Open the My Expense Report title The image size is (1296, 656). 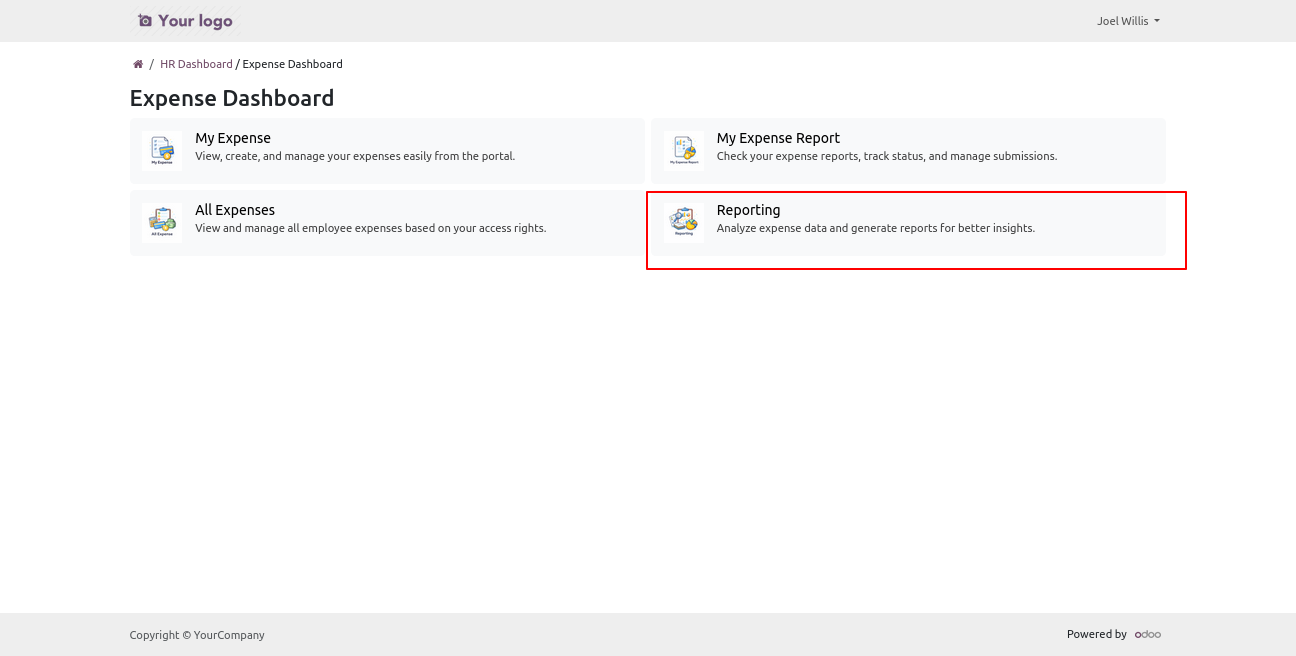click(778, 138)
